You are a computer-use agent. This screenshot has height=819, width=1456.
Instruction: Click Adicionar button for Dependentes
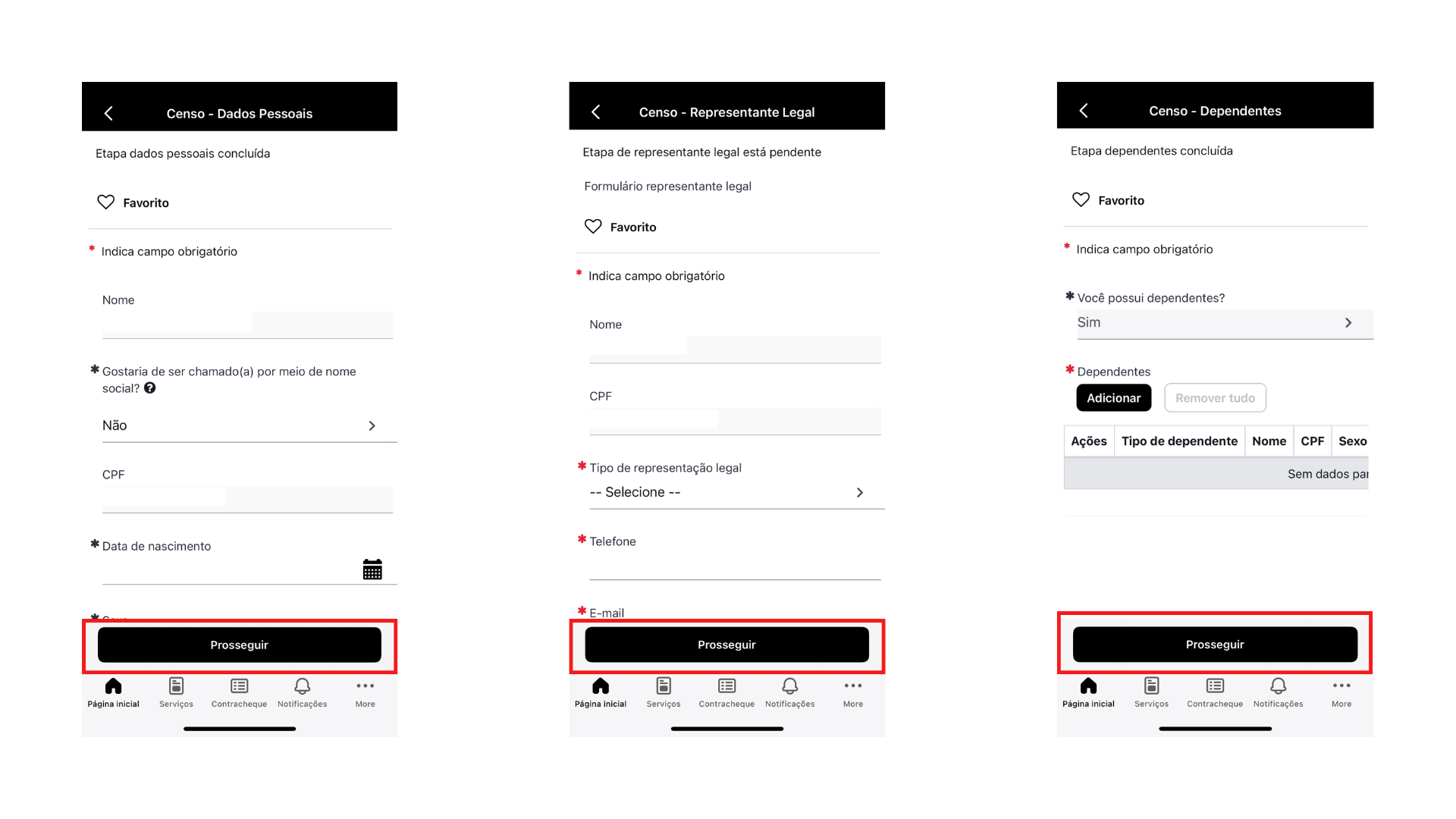tap(1113, 398)
